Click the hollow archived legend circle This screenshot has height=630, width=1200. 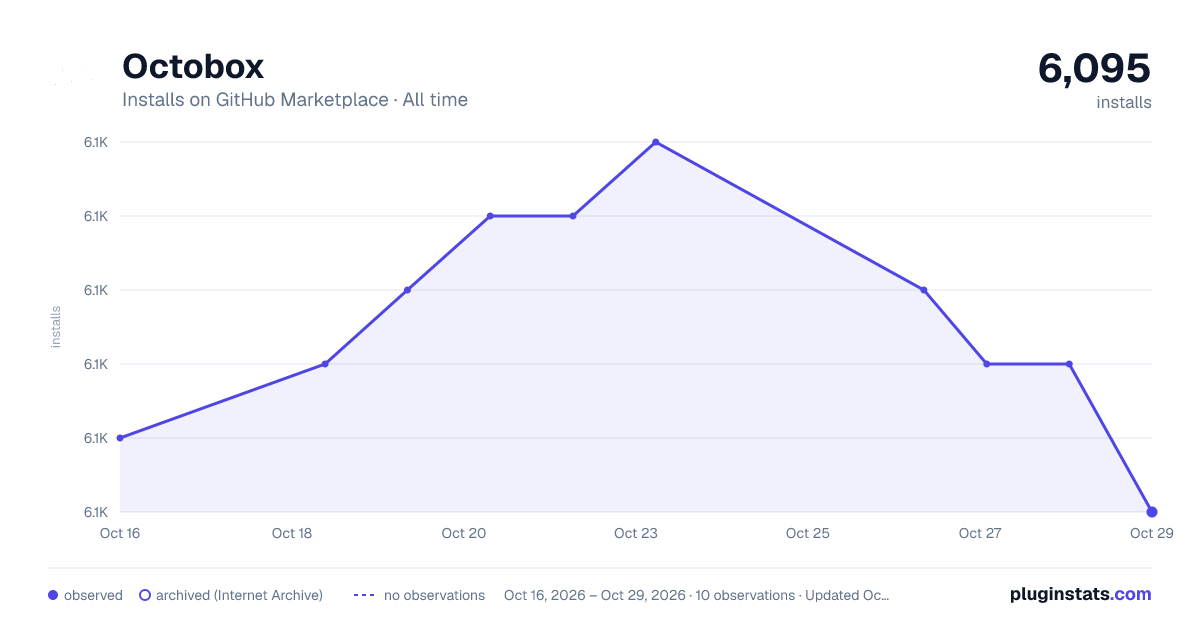(x=144, y=595)
